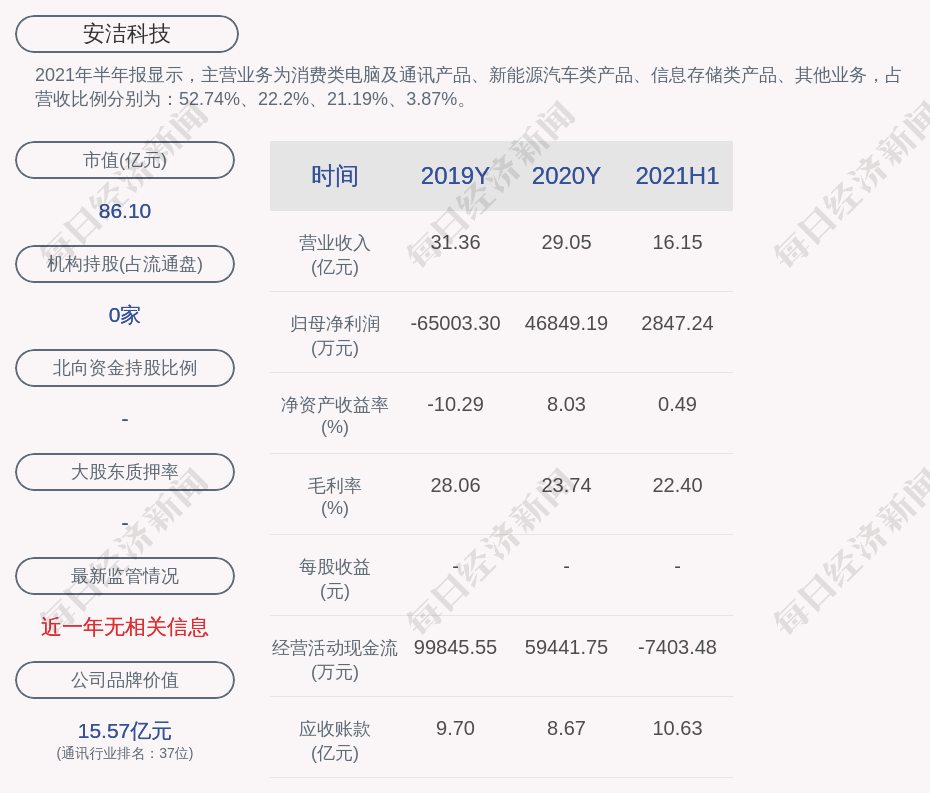Click revenue value 29.05
930x793 pixels.
[566, 243]
